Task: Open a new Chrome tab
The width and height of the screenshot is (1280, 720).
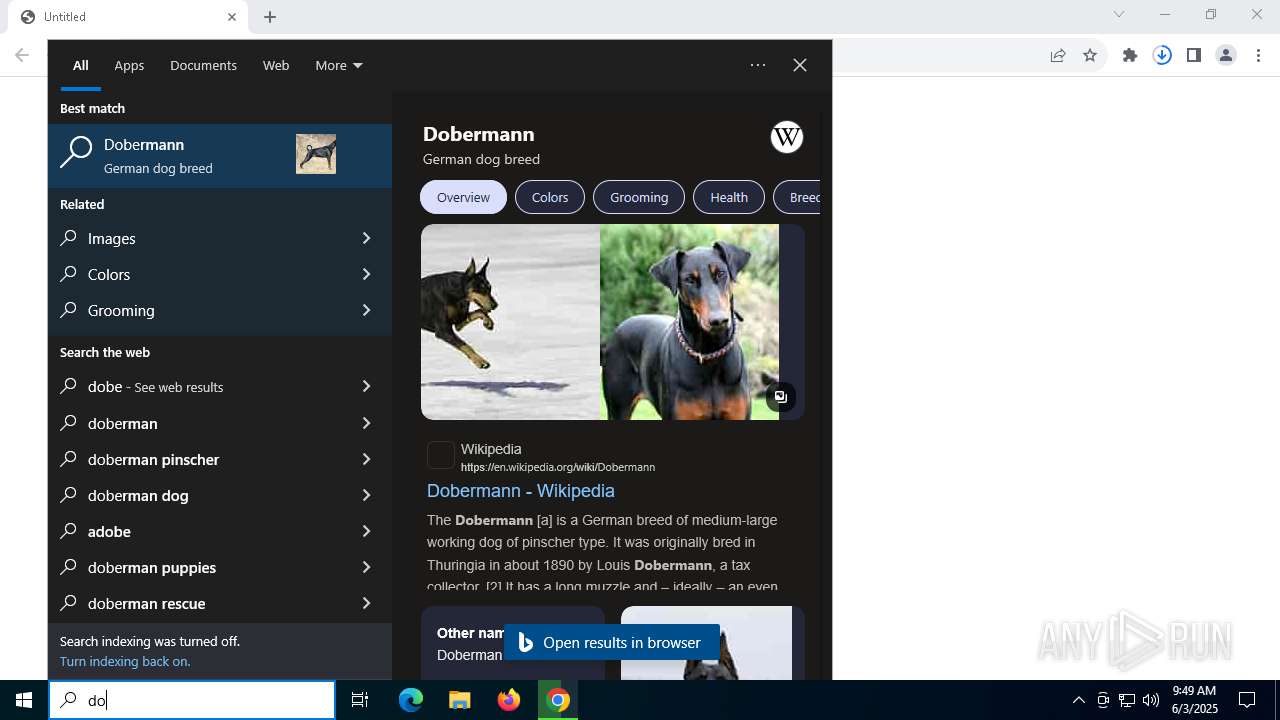Action: [270, 17]
